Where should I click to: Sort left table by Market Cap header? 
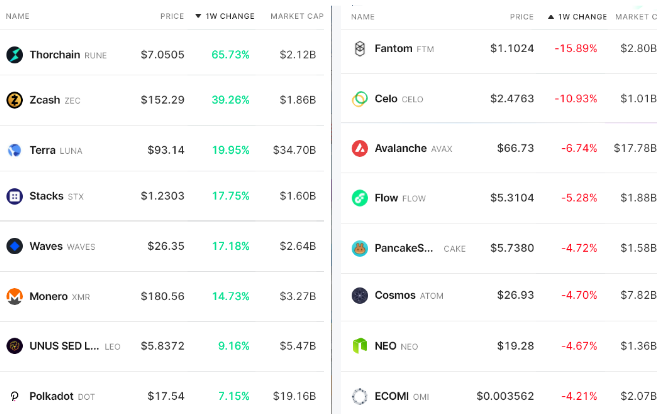tap(296, 17)
